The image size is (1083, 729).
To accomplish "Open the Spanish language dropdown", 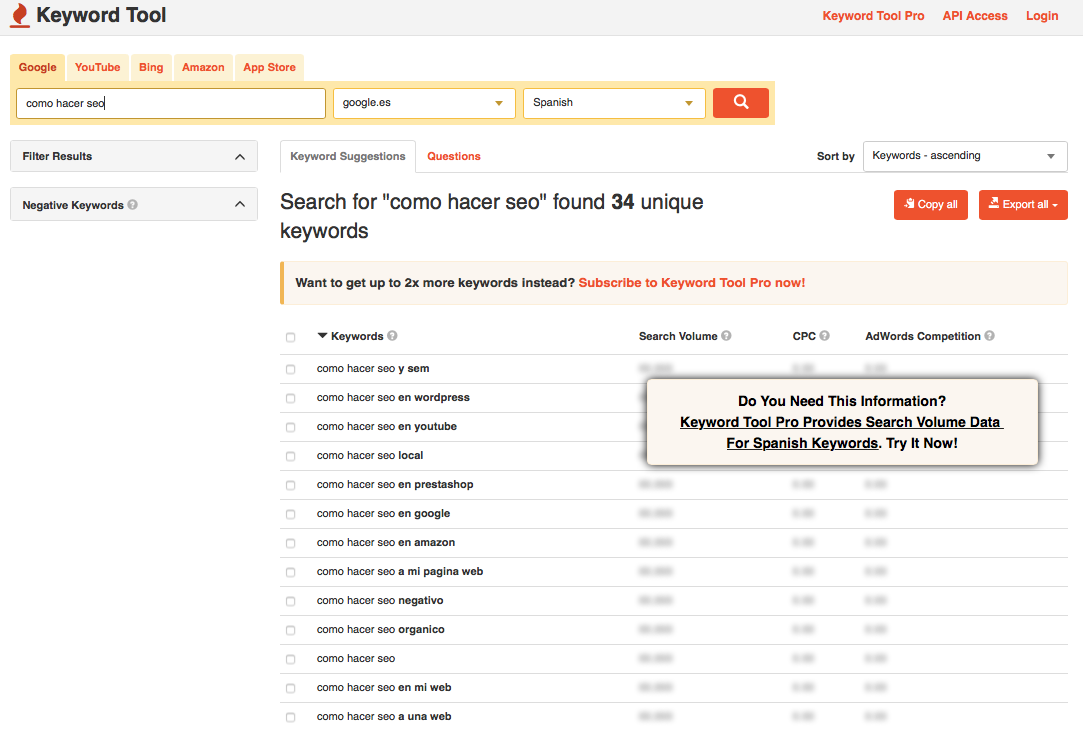I will pos(614,103).
